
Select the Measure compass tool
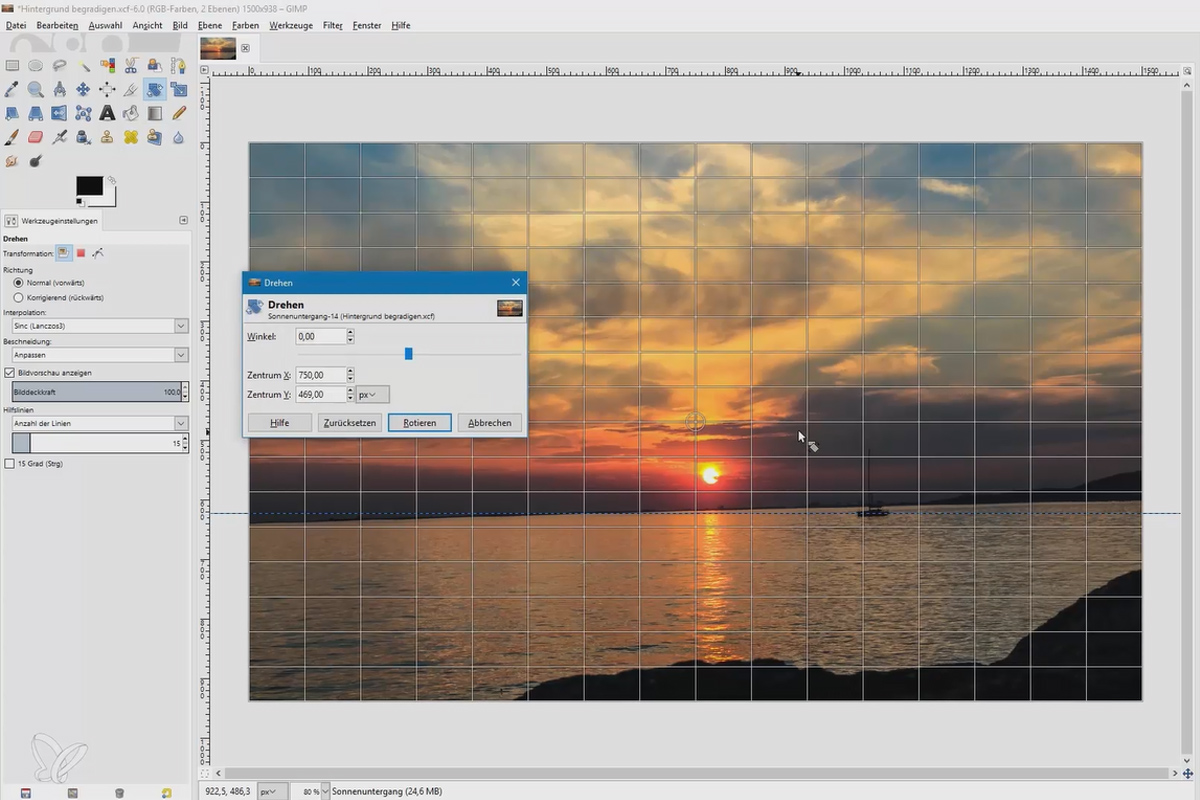tap(59, 89)
